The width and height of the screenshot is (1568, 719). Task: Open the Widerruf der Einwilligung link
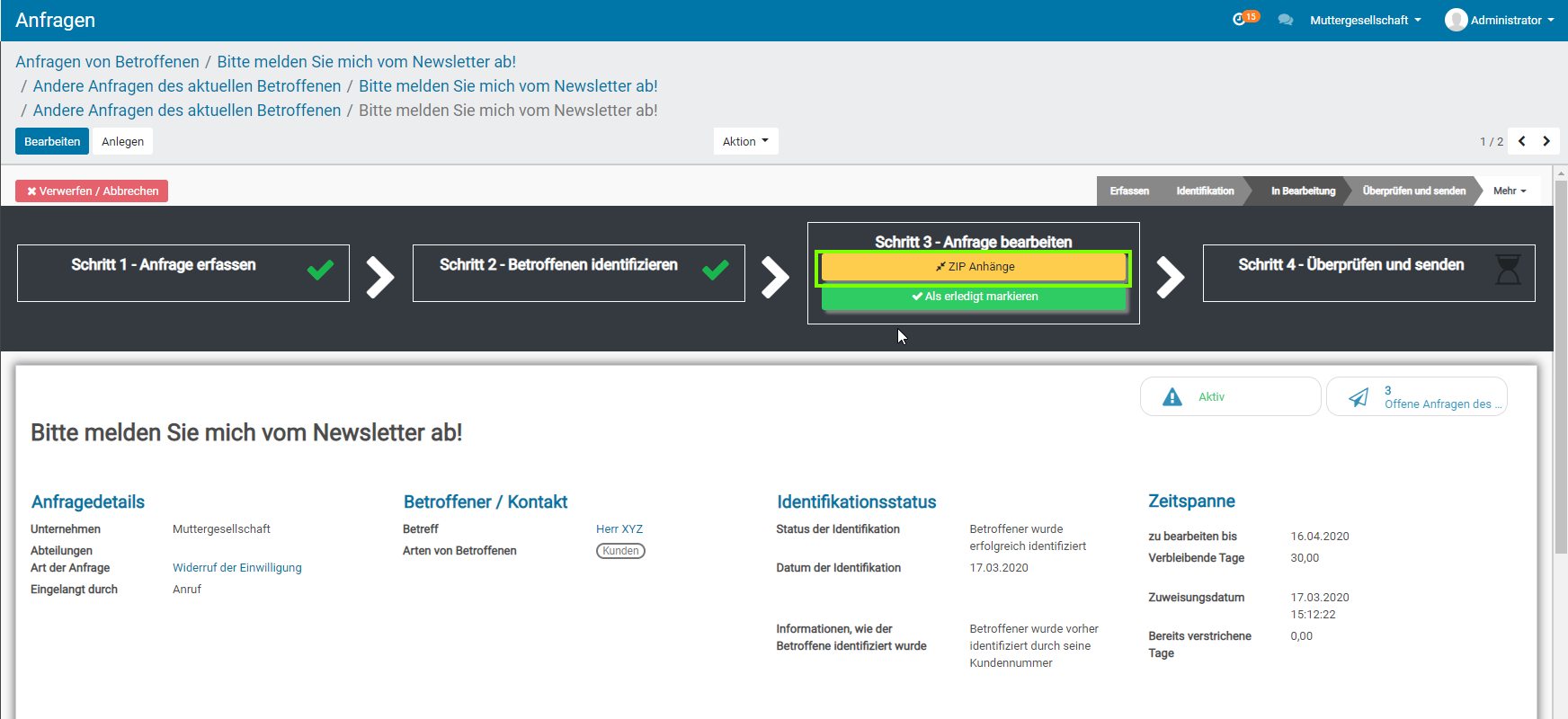coord(237,568)
